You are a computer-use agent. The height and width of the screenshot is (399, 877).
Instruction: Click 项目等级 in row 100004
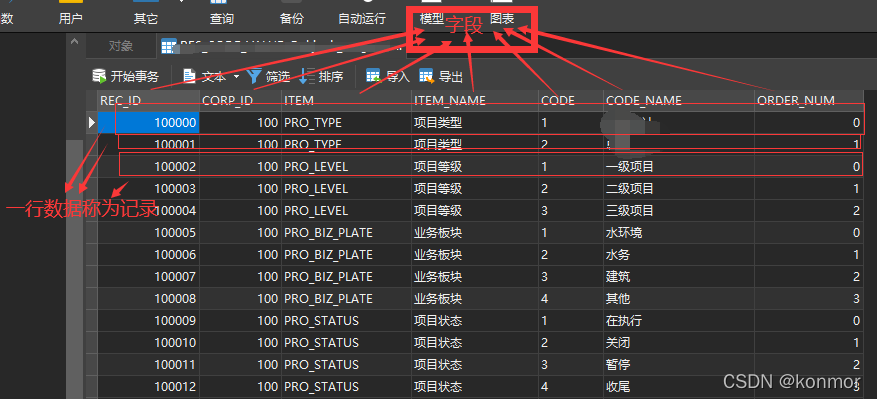438,210
